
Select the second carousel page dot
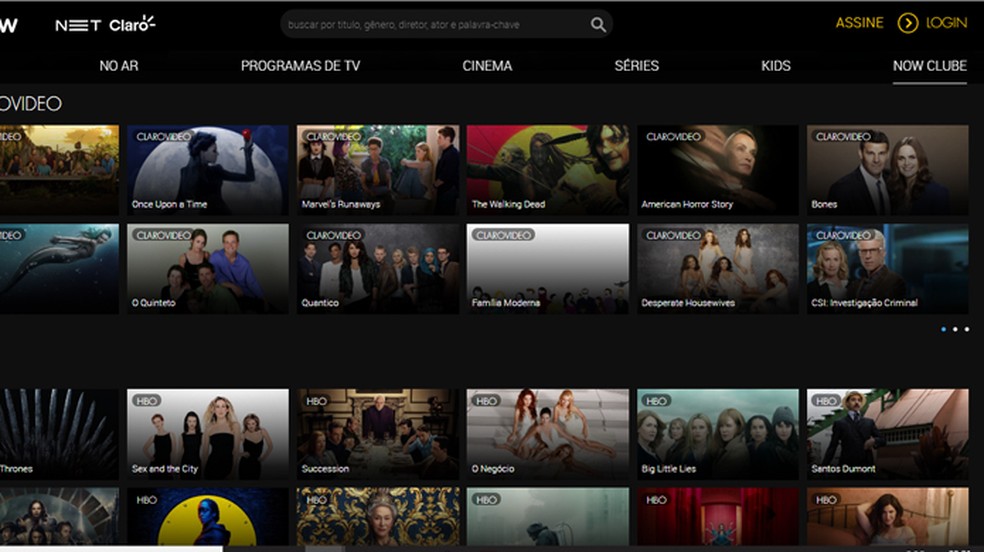tap(955, 329)
